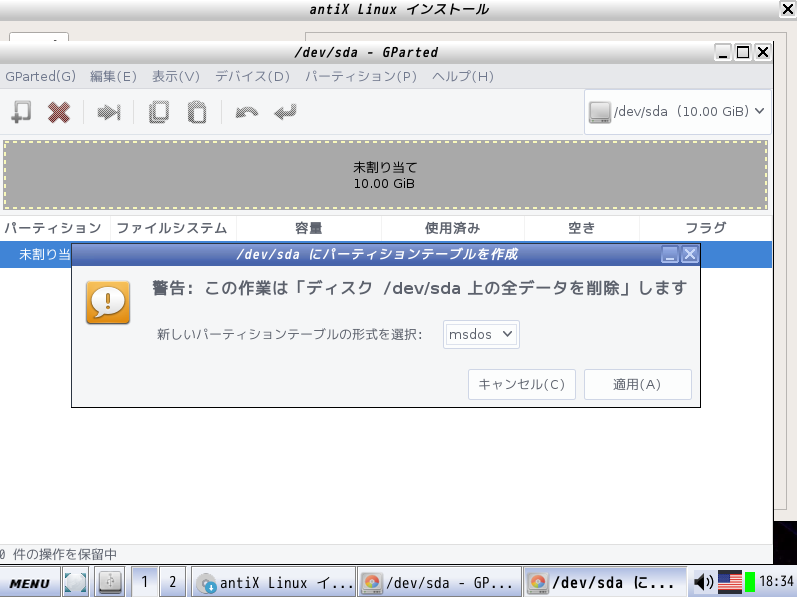Open the msdos partition table type dropdown
Screen dimensions: 797x597
point(481,334)
